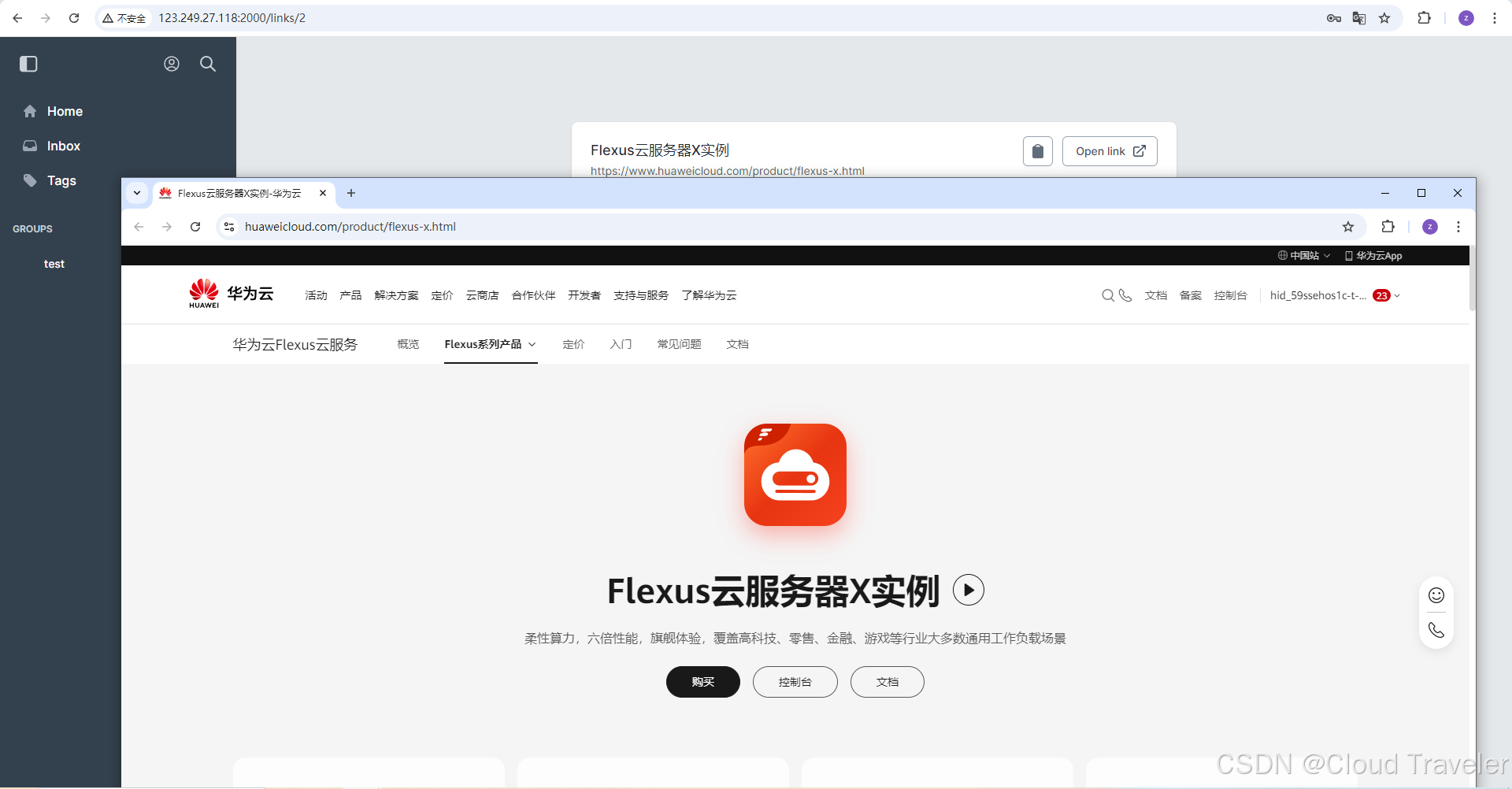Open translate page icon in outer browser

[1359, 18]
